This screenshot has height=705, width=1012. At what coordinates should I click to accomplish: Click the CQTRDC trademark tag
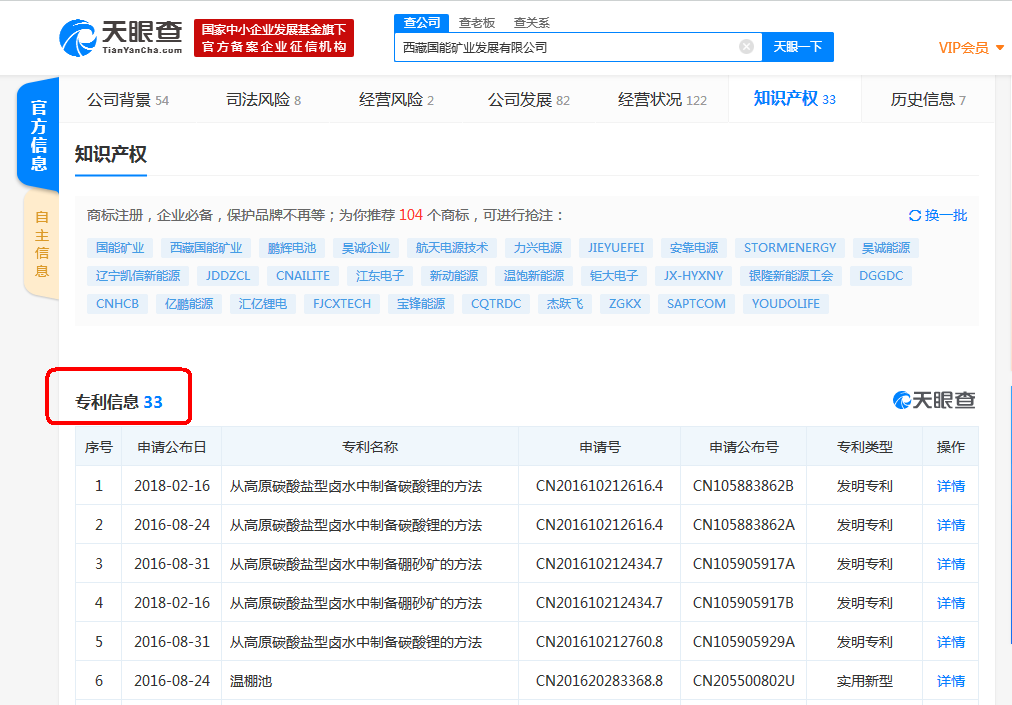pyautogui.click(x=496, y=303)
